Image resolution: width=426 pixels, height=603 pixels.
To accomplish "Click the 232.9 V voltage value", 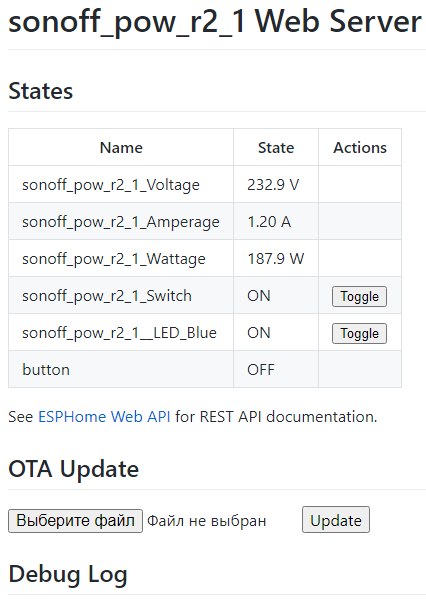I will coord(273,185).
